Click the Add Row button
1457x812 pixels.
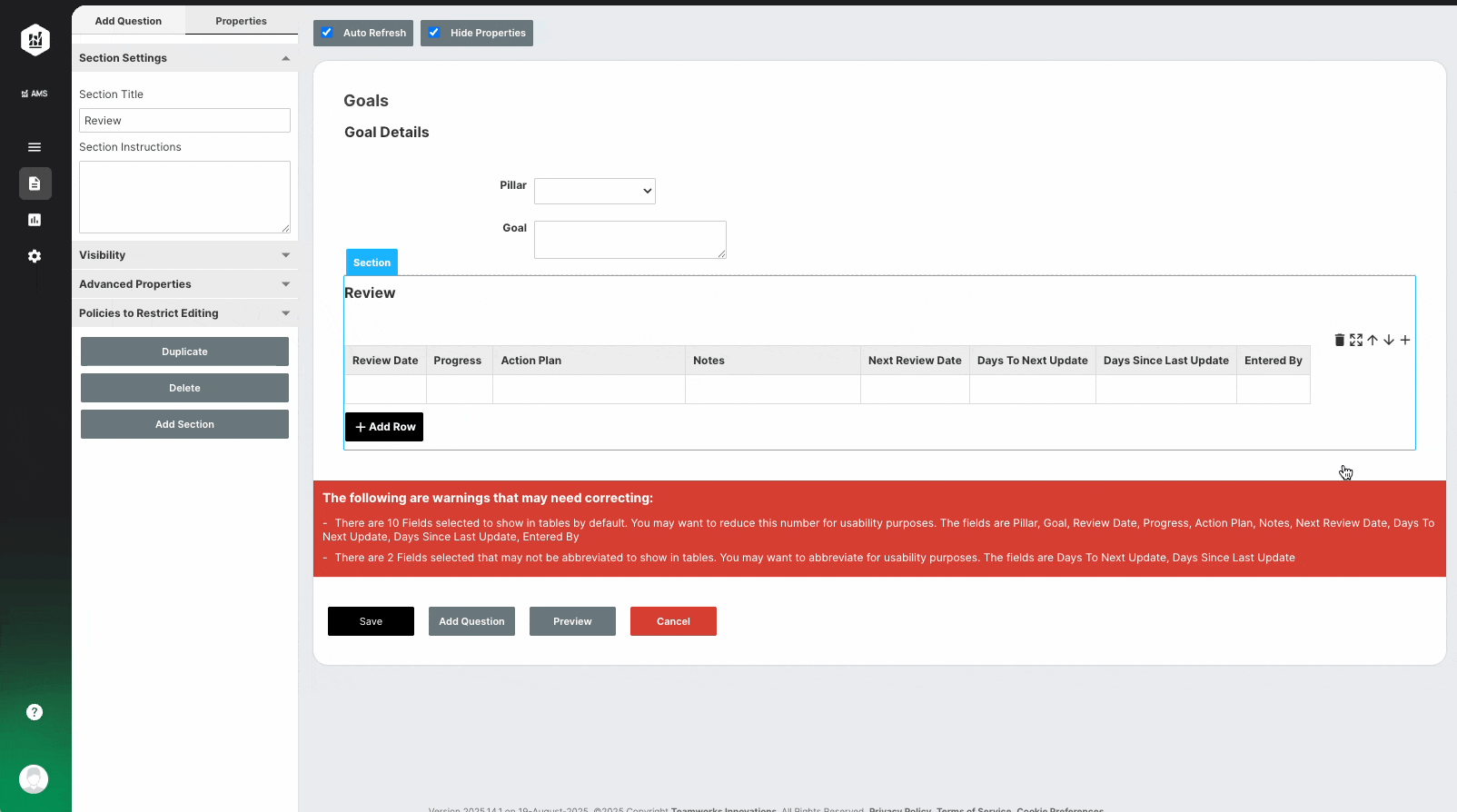coord(384,427)
